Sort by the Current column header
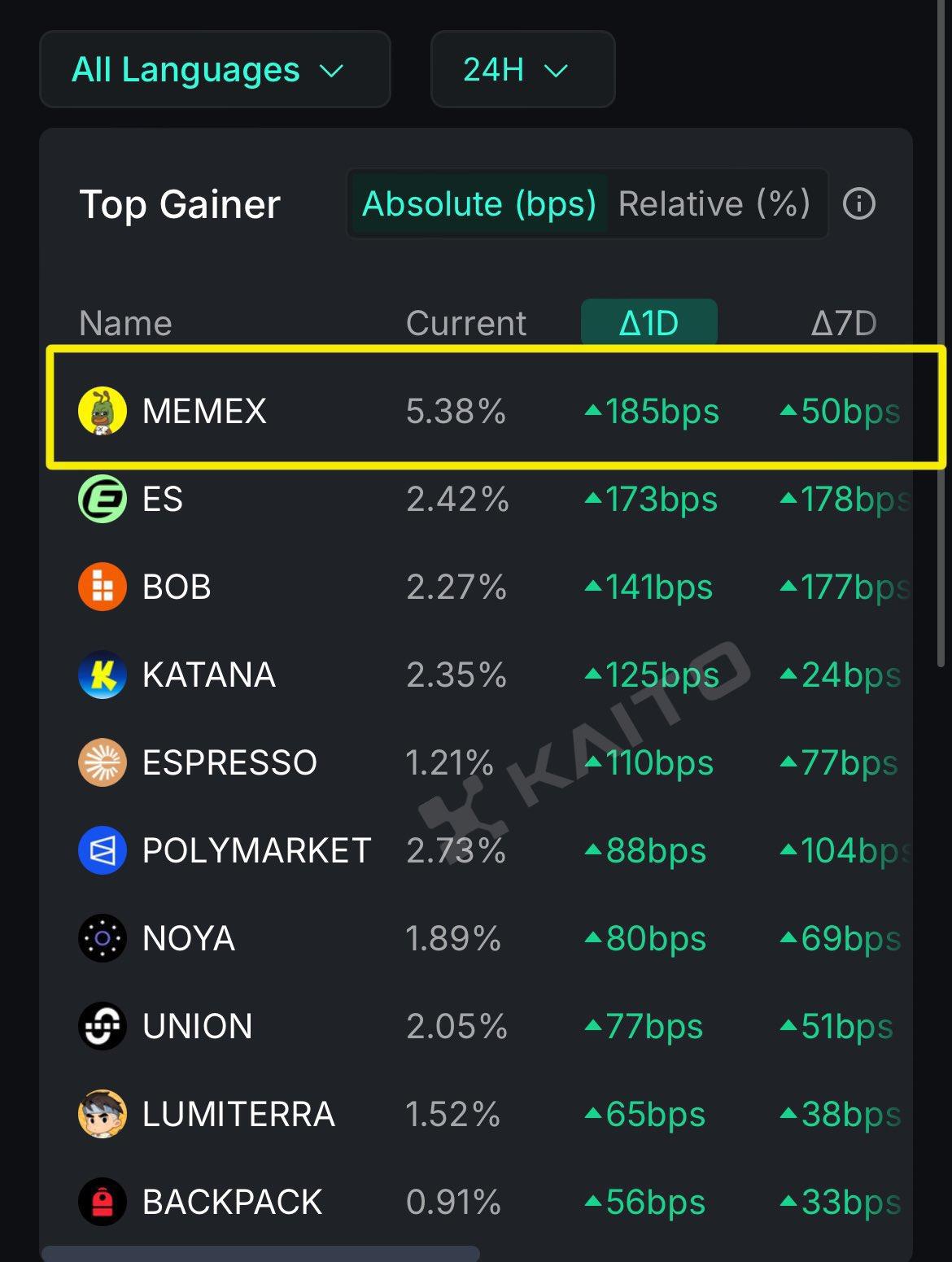 pos(466,323)
